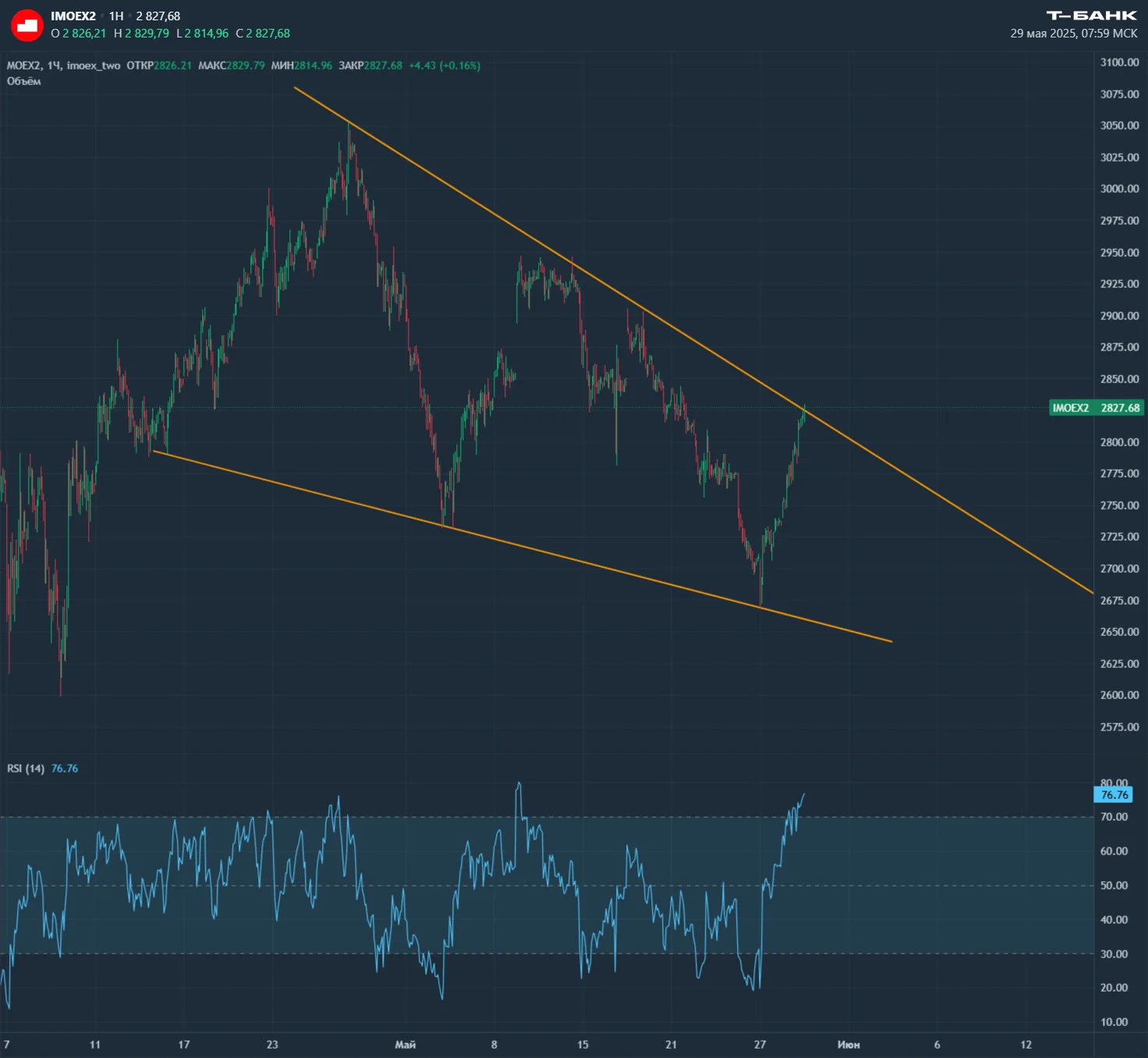Screen dimensions: 1148x1058
Task: Click the Объём volume indicator label
Action: (24, 81)
